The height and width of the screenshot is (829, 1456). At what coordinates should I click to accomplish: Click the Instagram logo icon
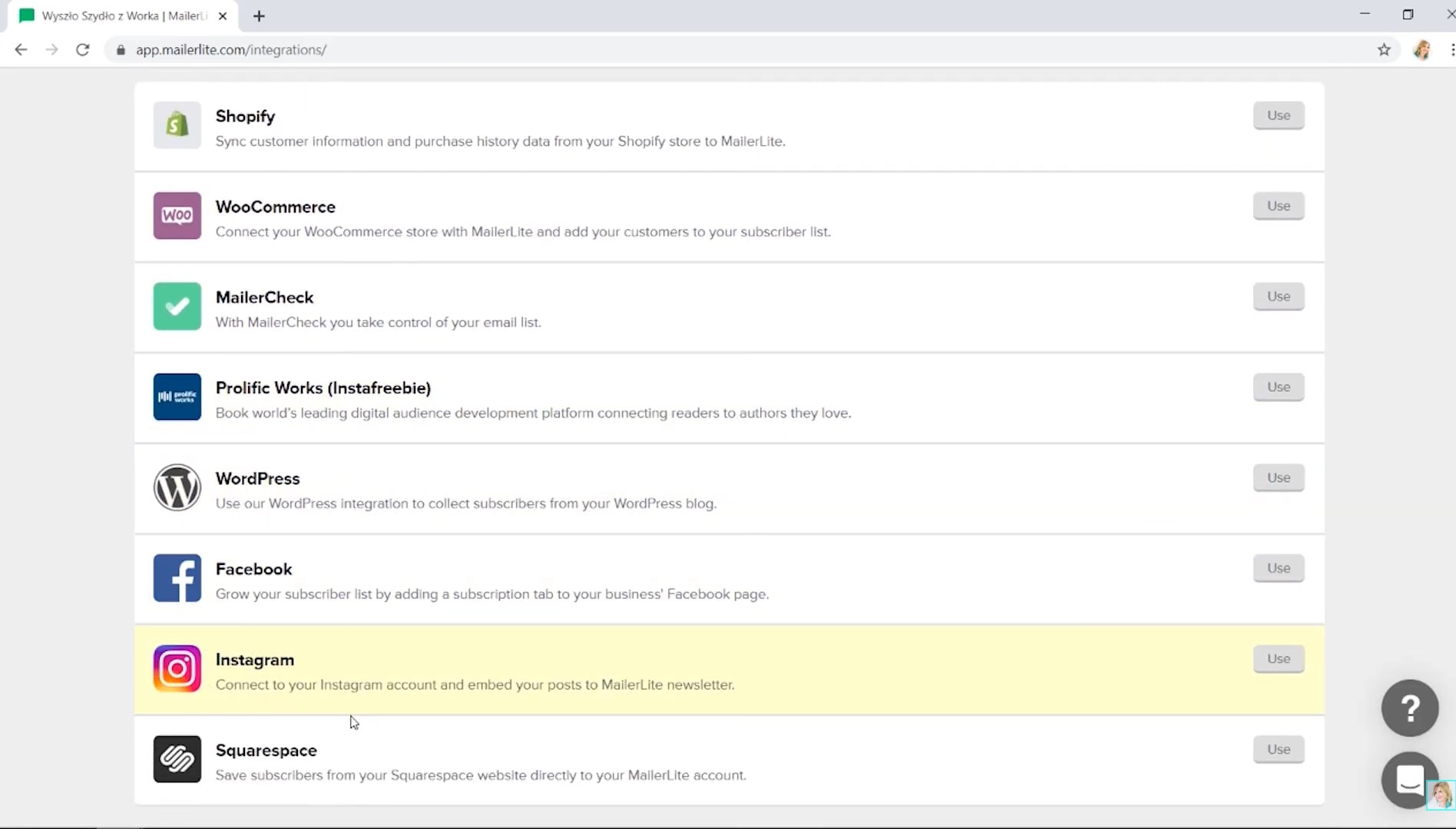coord(177,669)
